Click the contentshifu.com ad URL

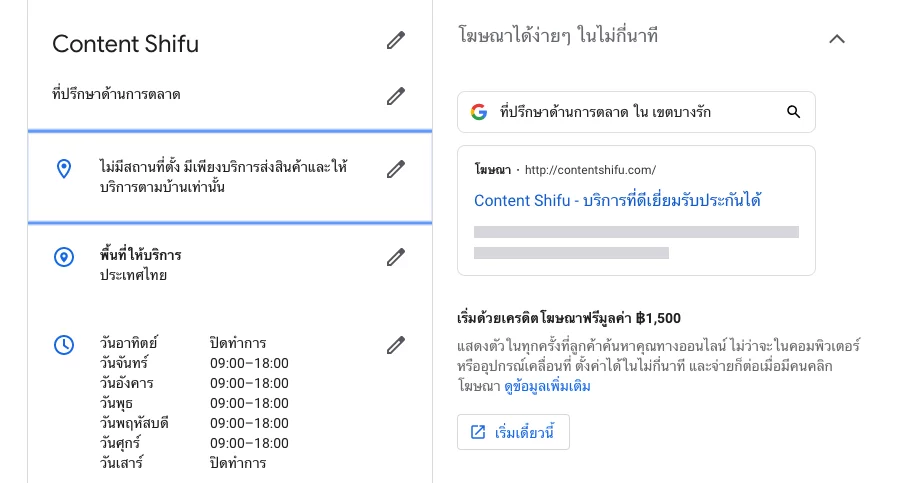pyautogui.click(x=590, y=170)
